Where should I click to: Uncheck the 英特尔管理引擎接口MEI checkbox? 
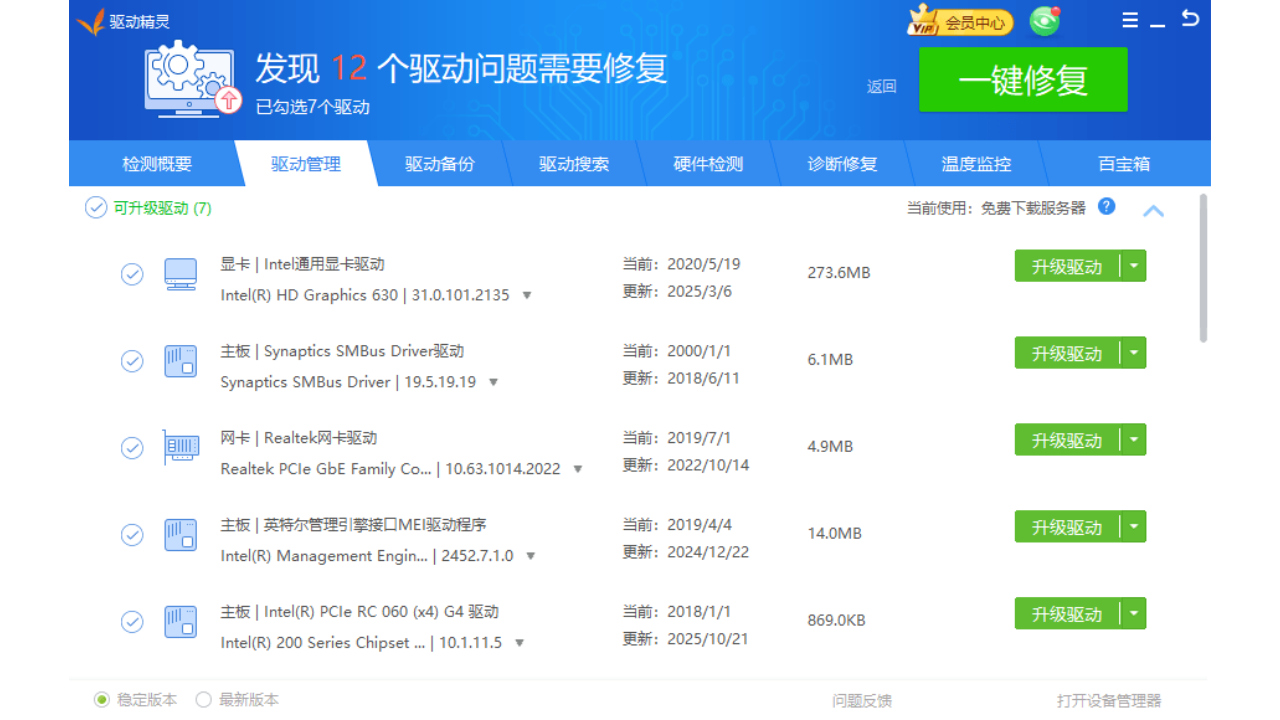132,535
